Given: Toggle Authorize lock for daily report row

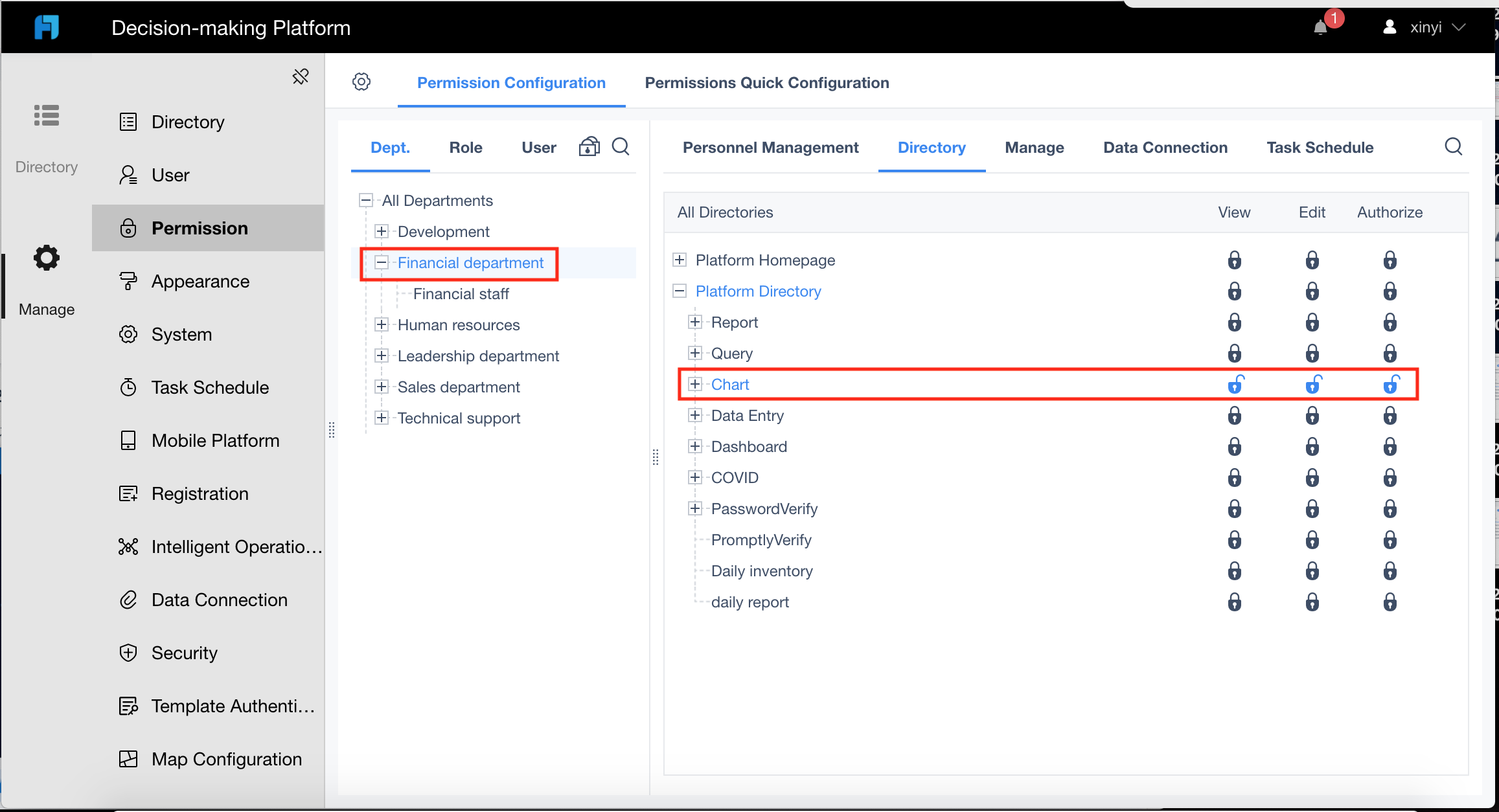Looking at the screenshot, I should 1390,602.
